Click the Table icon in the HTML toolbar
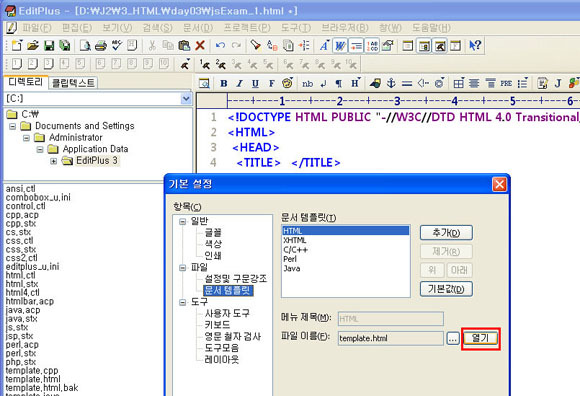Image resolution: width=580 pixels, height=396 pixels. pyautogui.click(x=458, y=84)
